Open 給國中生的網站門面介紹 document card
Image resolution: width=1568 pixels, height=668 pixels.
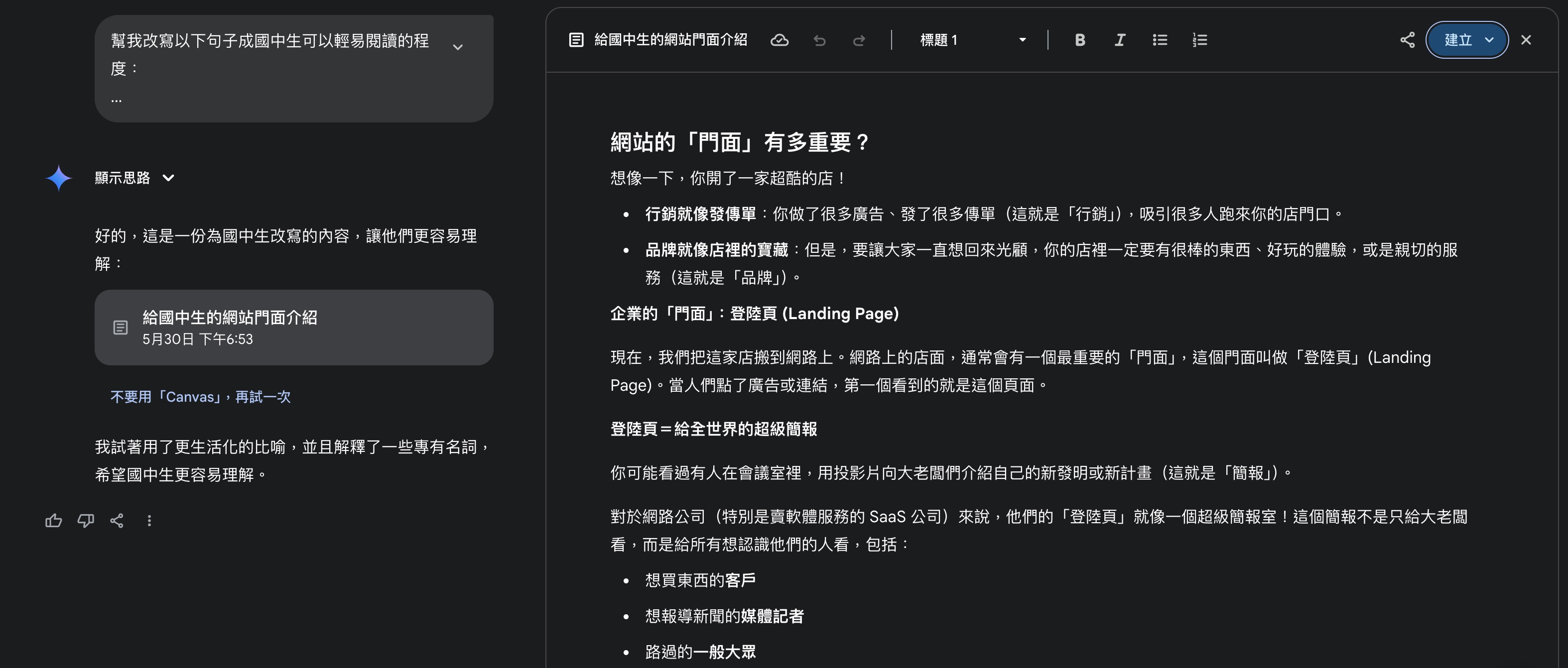click(x=293, y=328)
